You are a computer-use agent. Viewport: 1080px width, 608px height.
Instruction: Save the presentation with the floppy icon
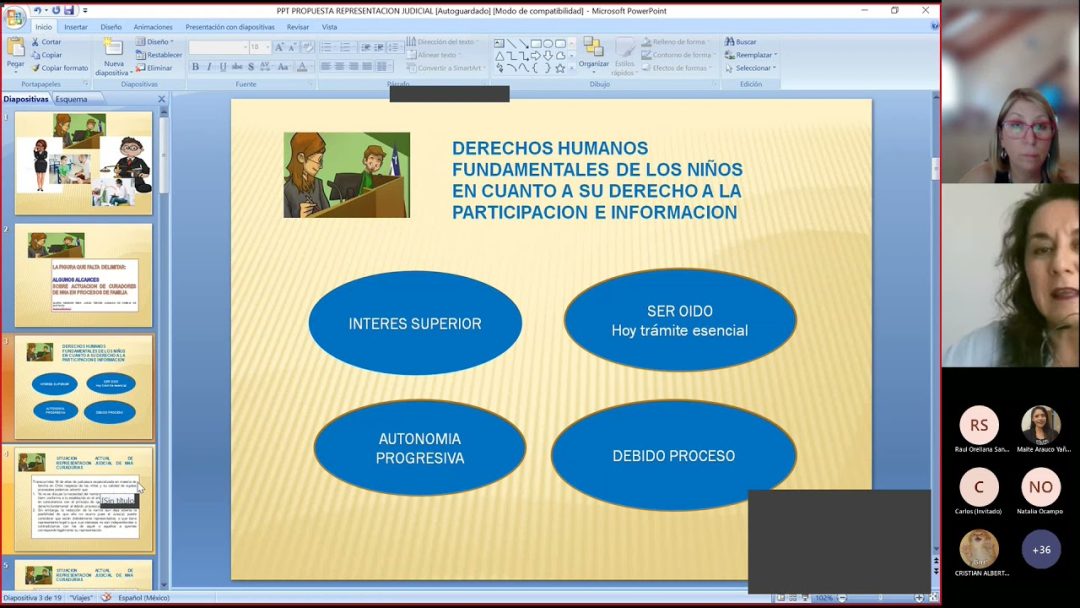[x=69, y=10]
